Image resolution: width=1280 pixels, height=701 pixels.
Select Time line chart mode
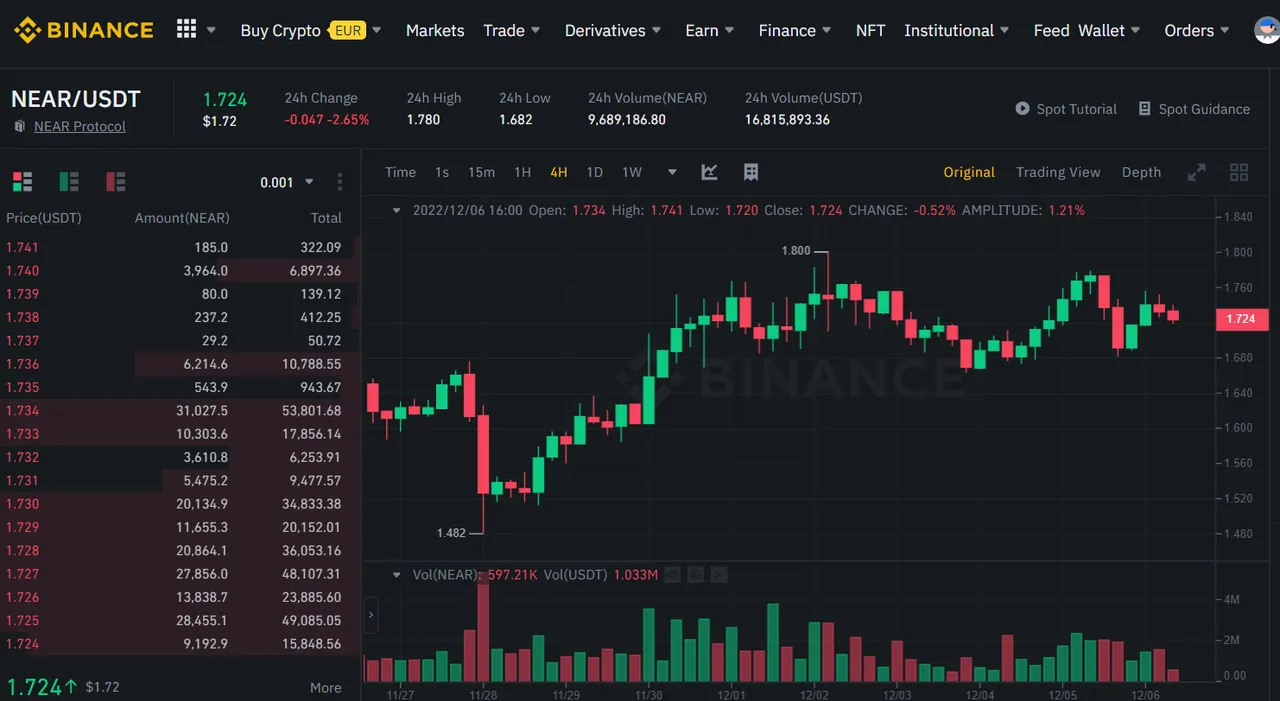click(x=400, y=172)
